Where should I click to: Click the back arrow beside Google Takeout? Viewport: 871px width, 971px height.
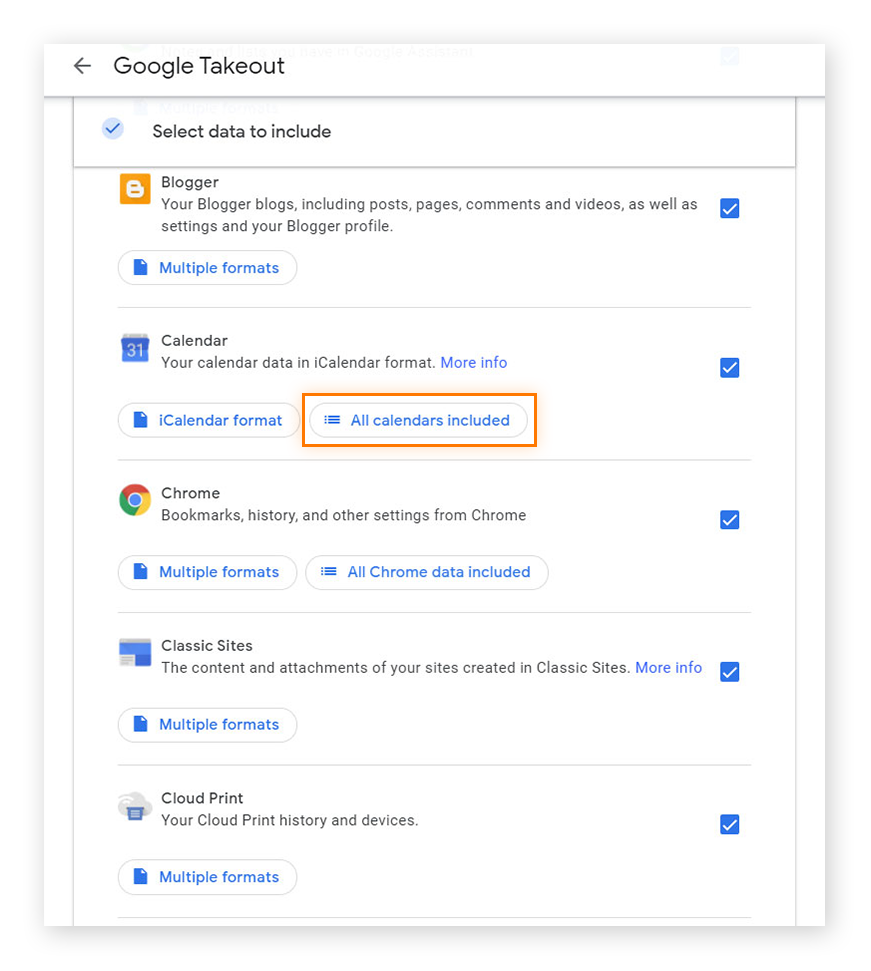[81, 66]
